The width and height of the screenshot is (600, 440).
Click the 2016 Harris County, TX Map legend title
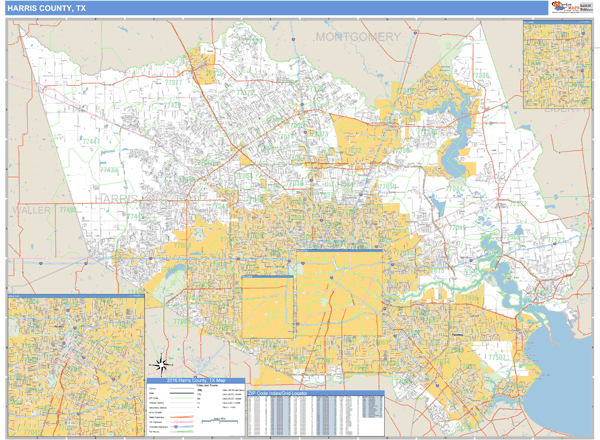pyautogui.click(x=196, y=381)
